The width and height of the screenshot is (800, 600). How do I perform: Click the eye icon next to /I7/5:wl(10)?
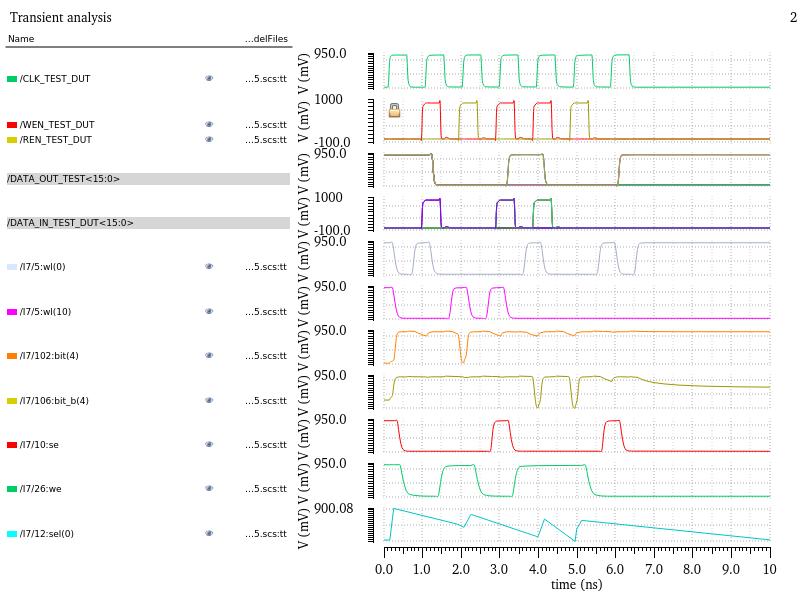click(x=209, y=312)
